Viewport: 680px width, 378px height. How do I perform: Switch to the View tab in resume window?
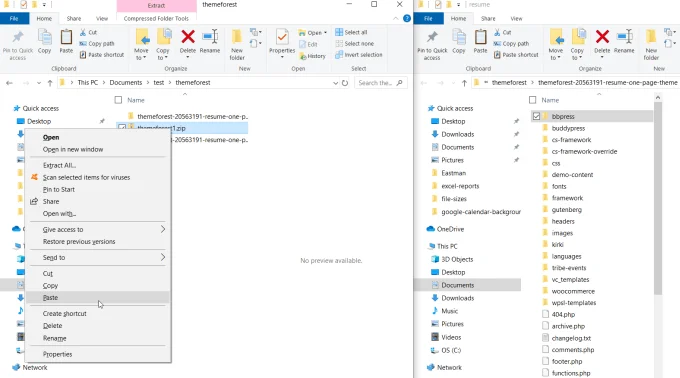coord(516,18)
